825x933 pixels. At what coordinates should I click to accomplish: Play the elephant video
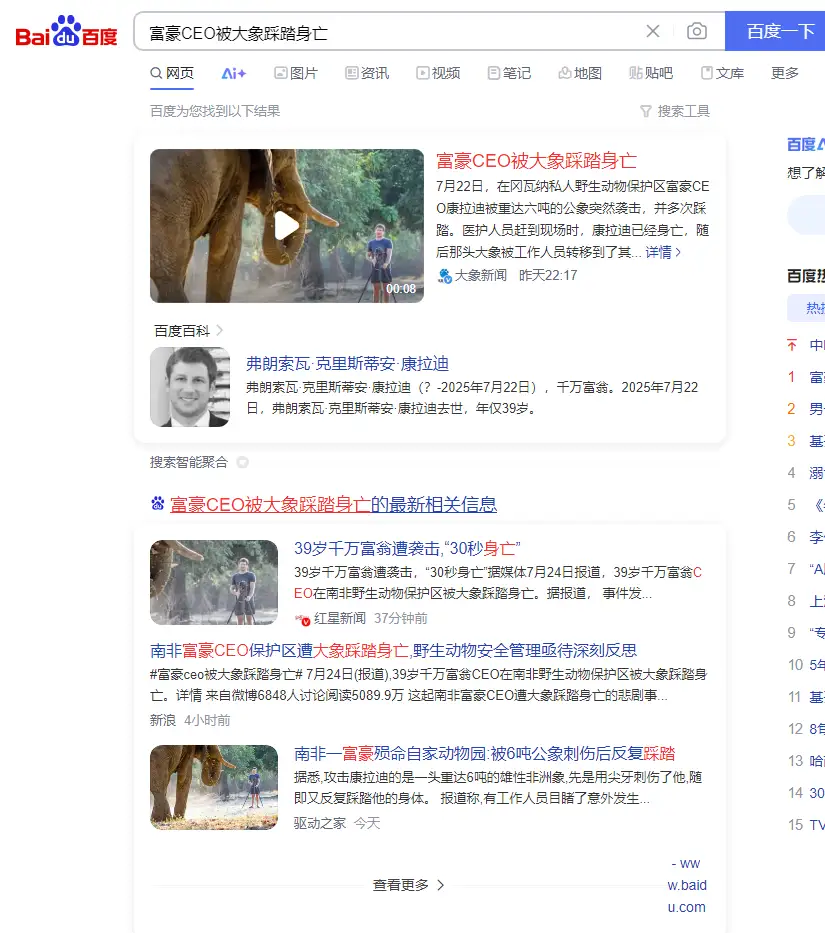coord(287,226)
